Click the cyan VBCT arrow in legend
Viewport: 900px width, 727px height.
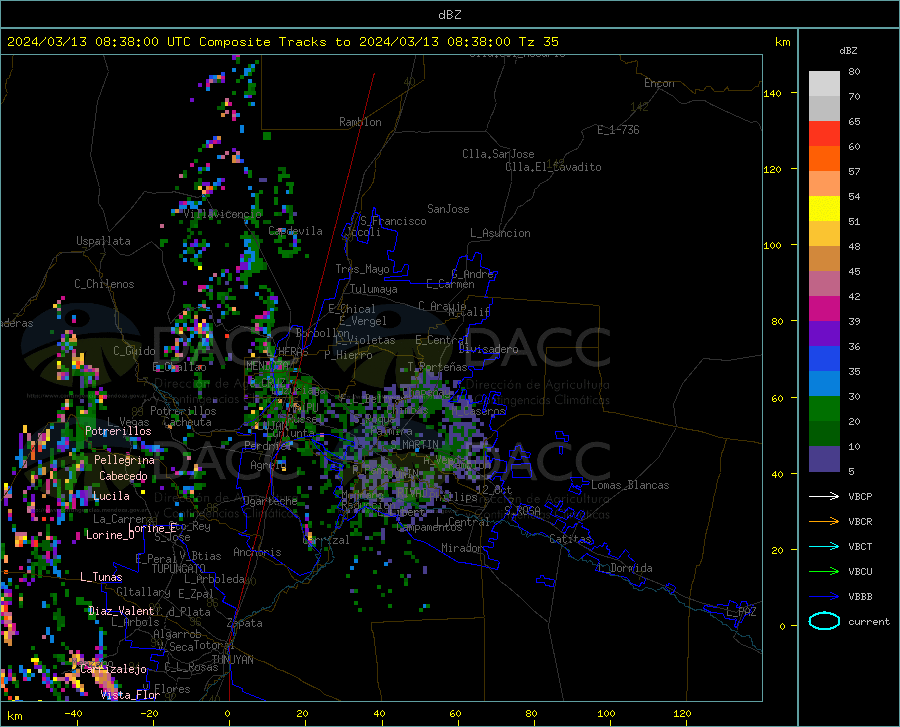[824, 546]
